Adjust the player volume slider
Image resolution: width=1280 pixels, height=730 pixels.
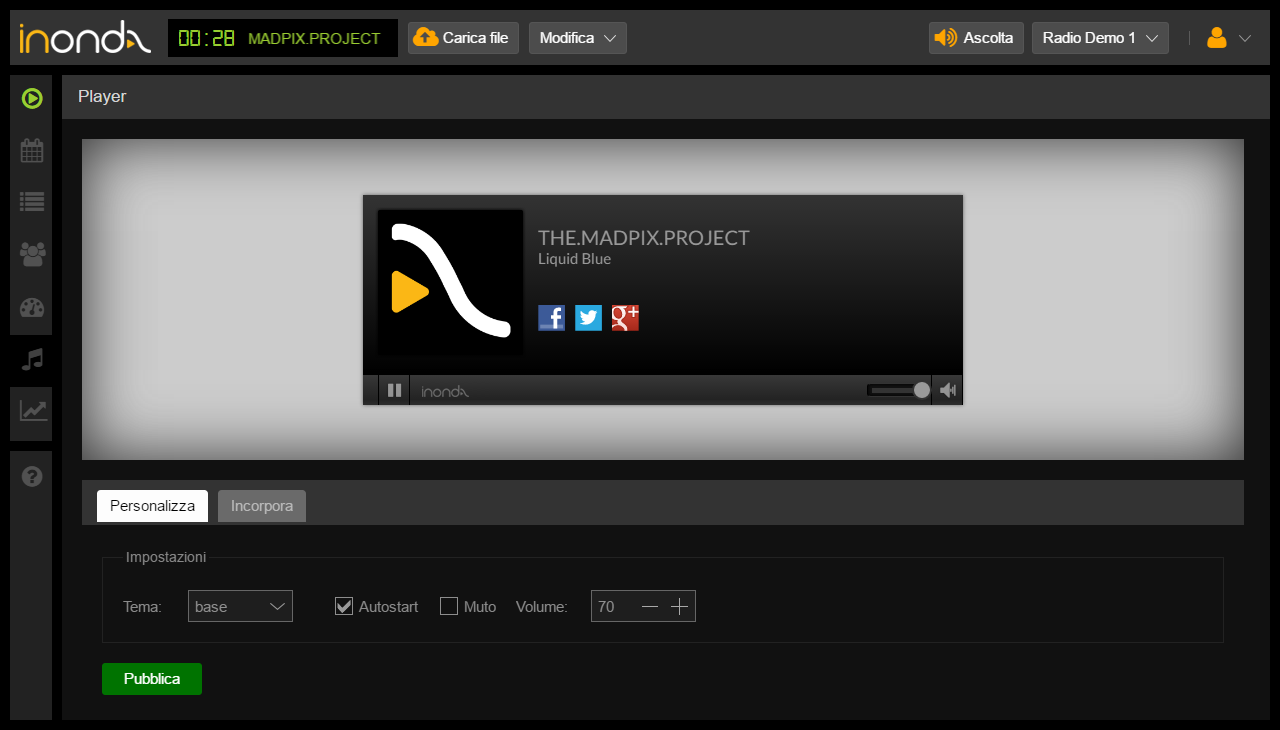coord(898,390)
